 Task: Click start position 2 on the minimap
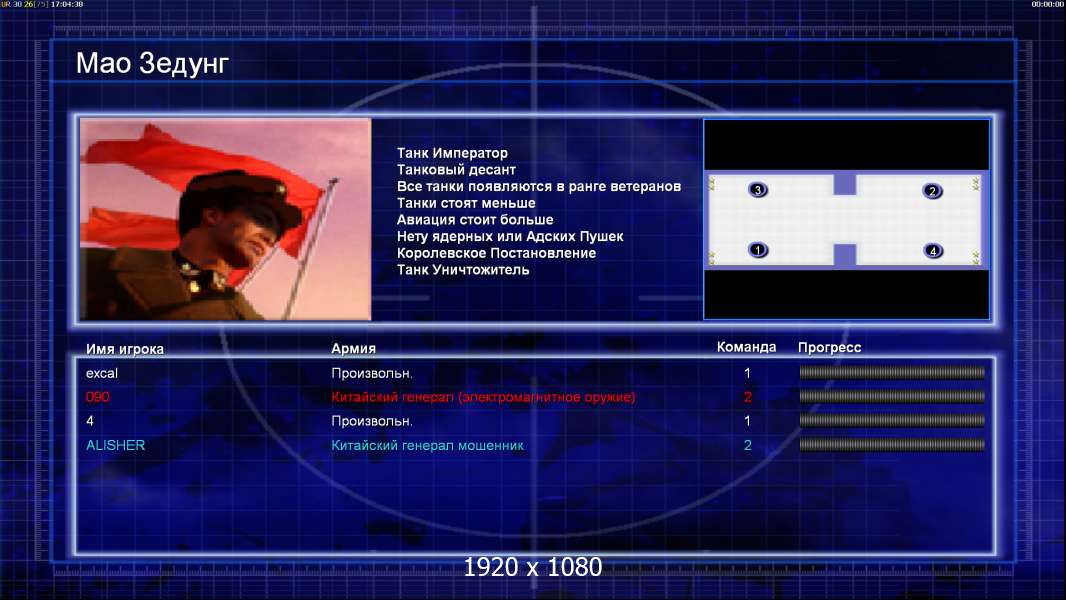932,191
